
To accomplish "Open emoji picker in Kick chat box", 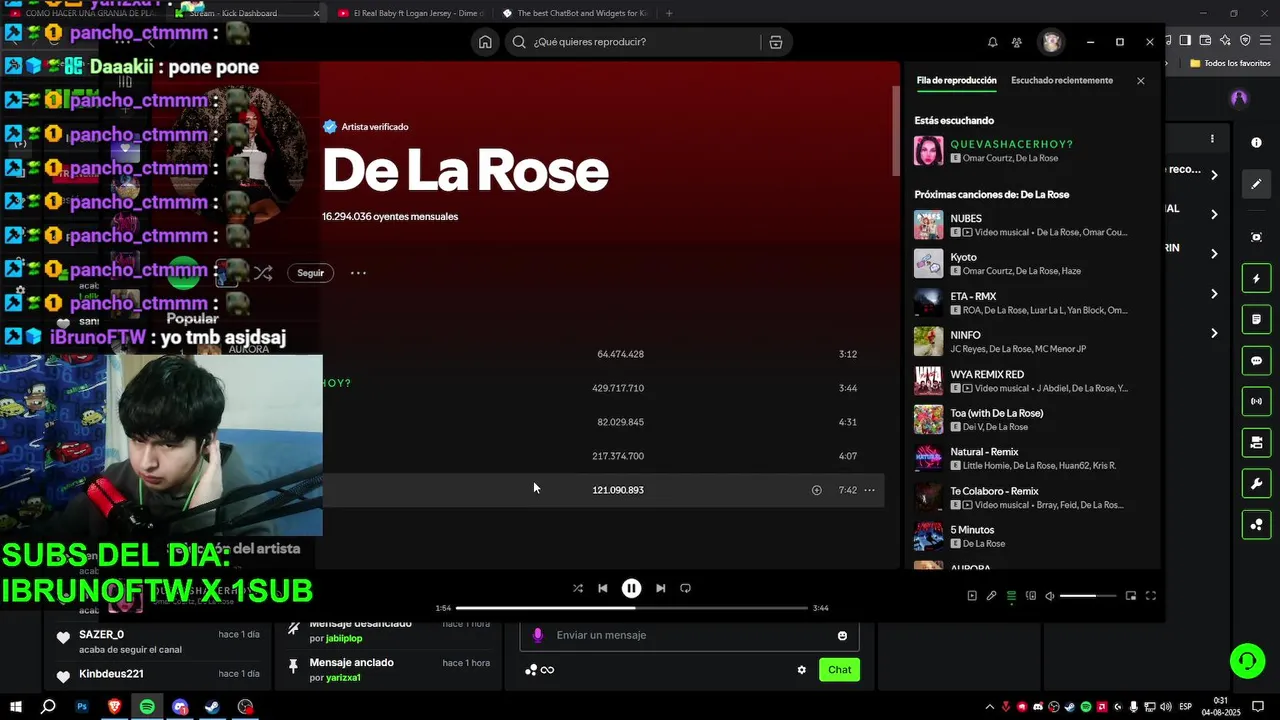I will click(842, 635).
